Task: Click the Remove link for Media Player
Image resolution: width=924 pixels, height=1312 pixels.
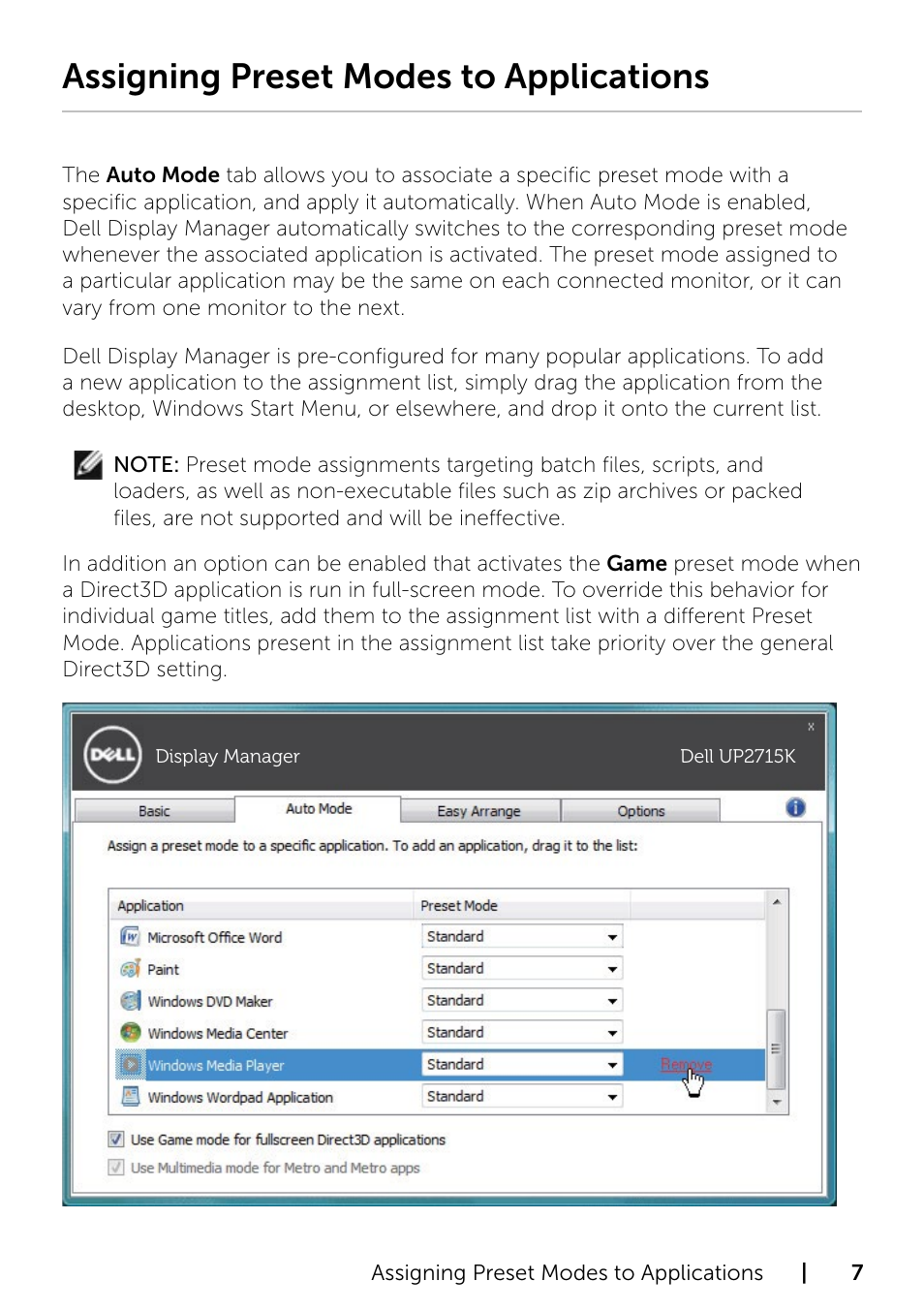Action: coord(686,1065)
